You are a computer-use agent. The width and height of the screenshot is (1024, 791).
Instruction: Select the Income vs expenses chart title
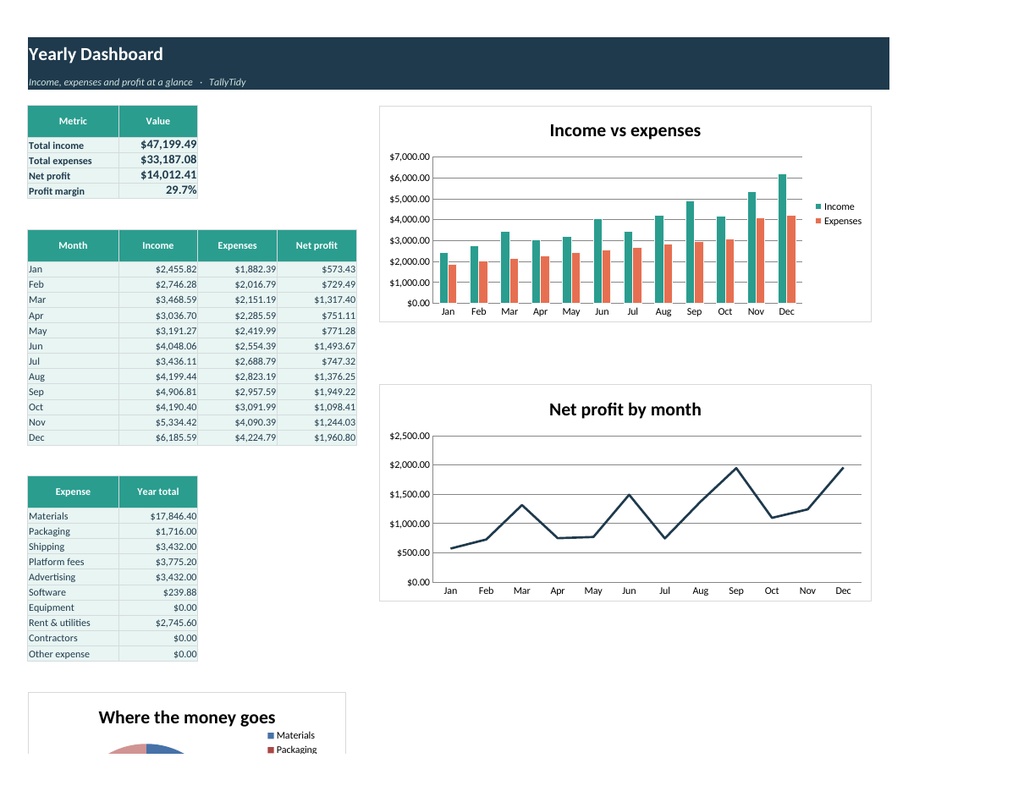pos(625,131)
